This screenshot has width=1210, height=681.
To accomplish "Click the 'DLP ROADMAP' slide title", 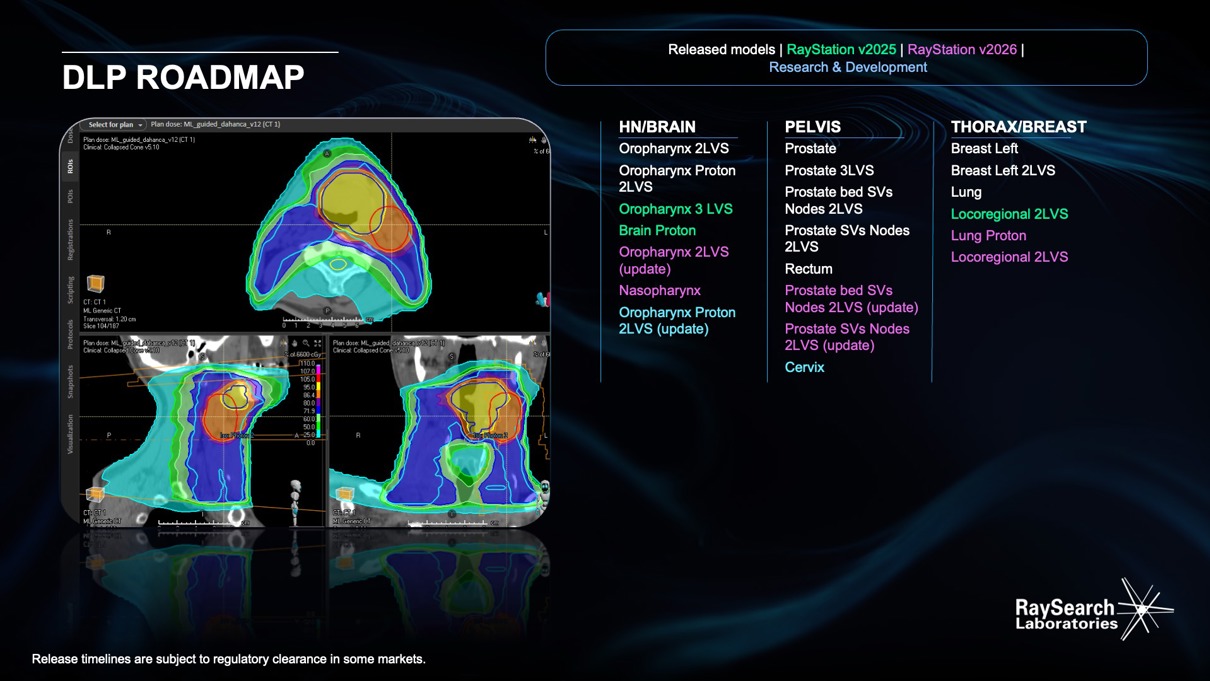I will click(x=183, y=78).
